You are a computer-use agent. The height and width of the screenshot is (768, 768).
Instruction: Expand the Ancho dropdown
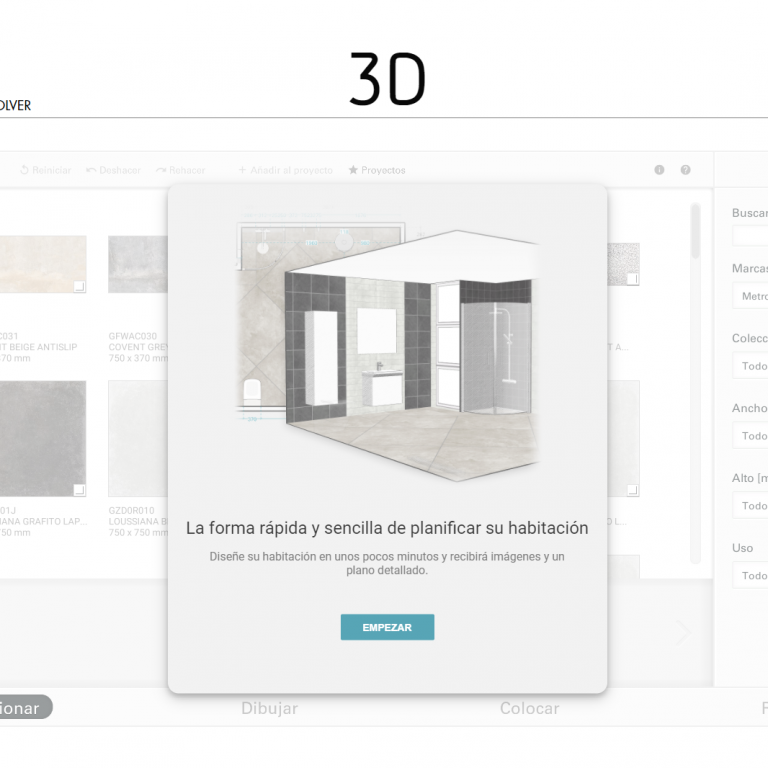(x=752, y=436)
